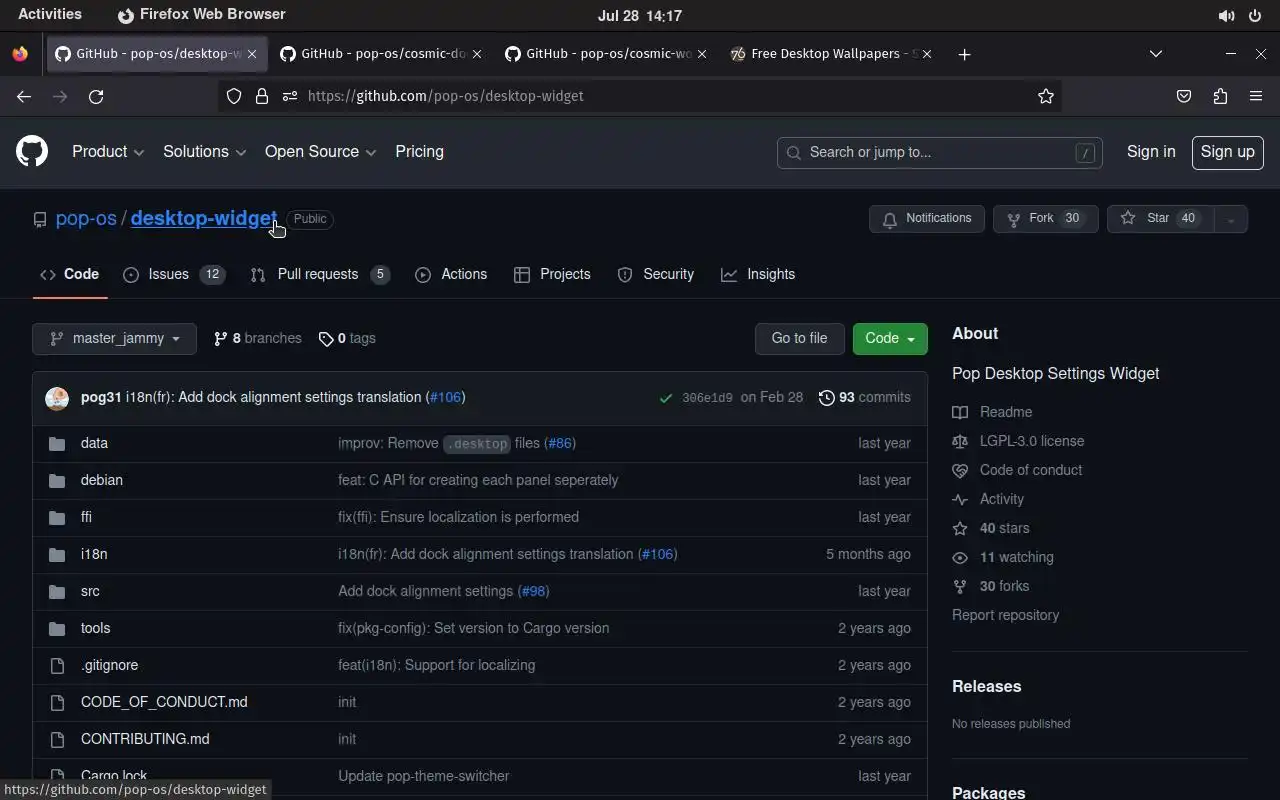The width and height of the screenshot is (1280, 800).
Task: Switch to the cosmic-do browser tab
Action: pos(382,54)
